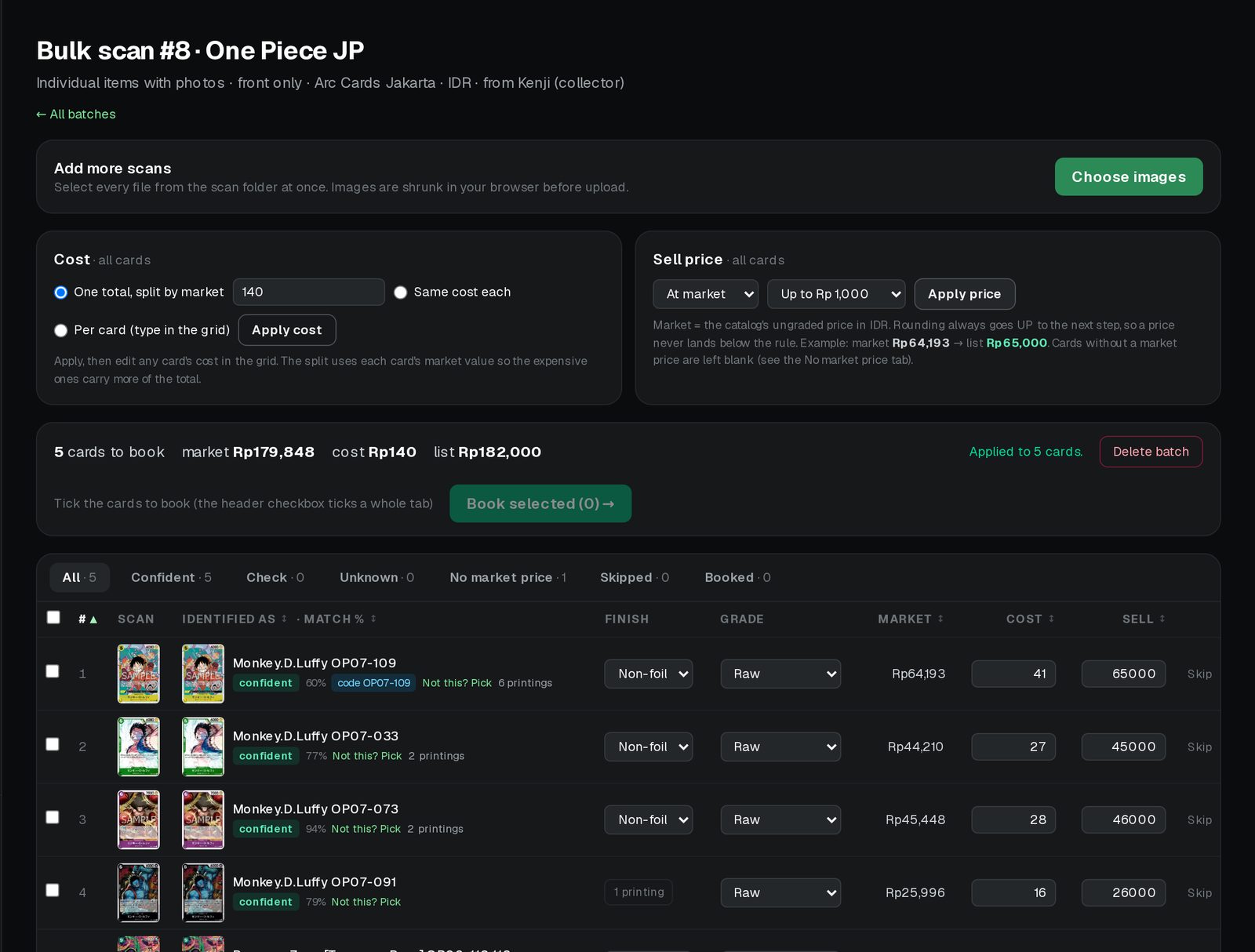Image resolution: width=1255 pixels, height=952 pixels.
Task: Edit the cost field showing 16
Action: point(1013,892)
